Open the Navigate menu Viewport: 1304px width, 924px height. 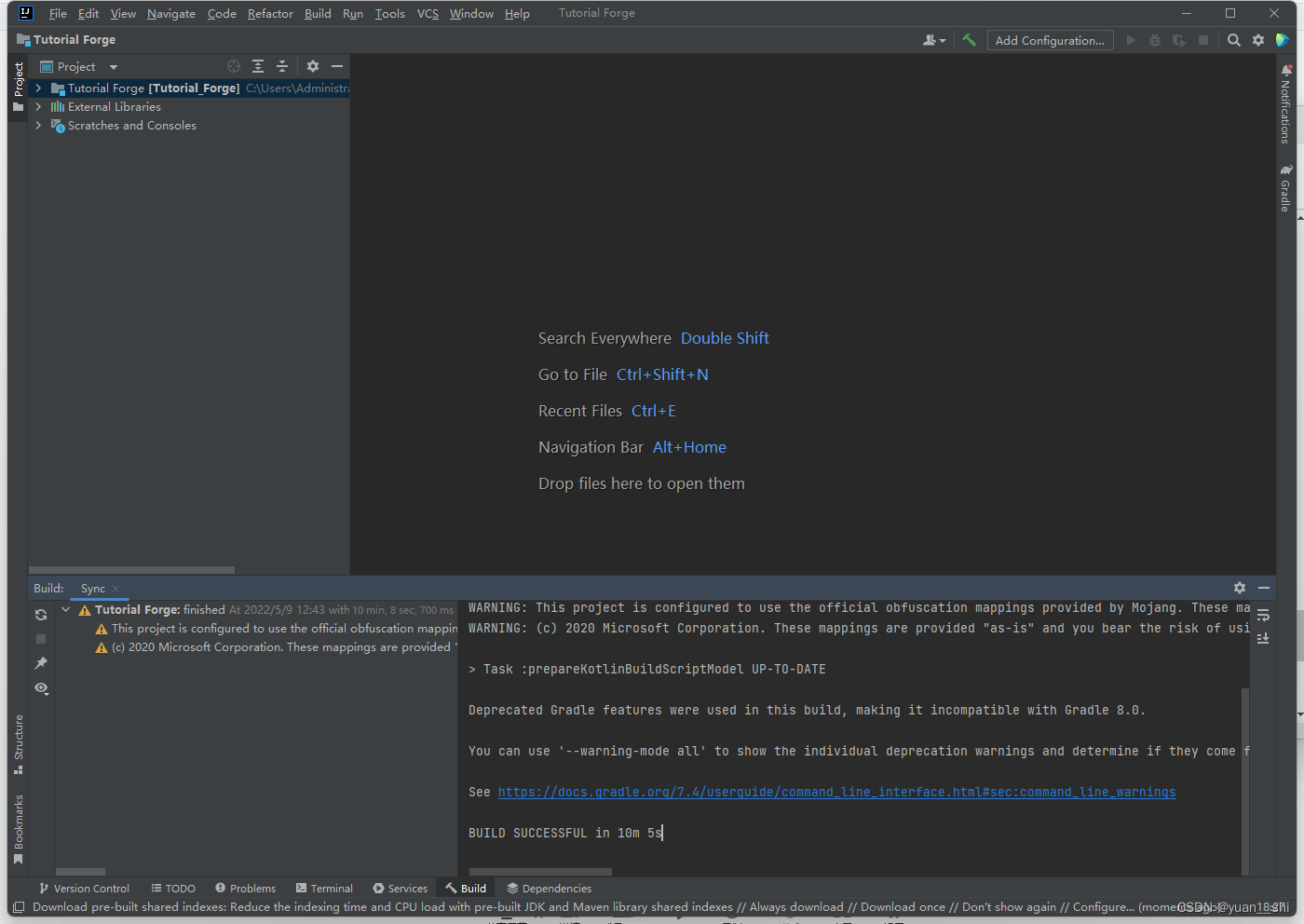pyautogui.click(x=171, y=13)
